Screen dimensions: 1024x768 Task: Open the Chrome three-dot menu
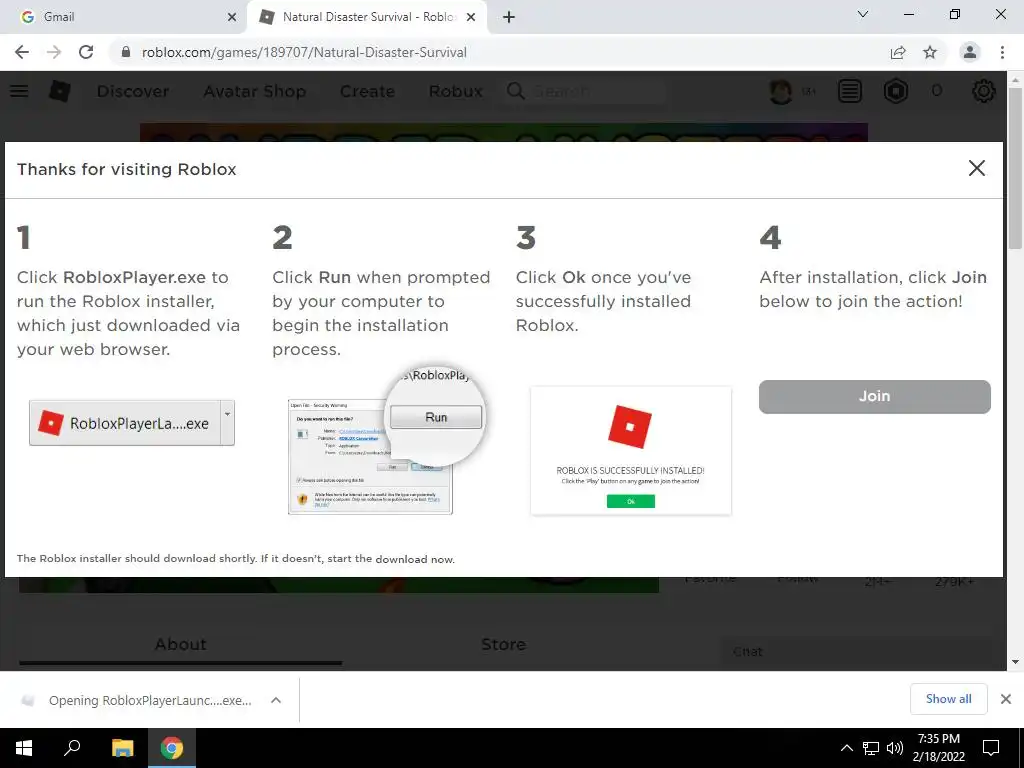pos(1002,52)
